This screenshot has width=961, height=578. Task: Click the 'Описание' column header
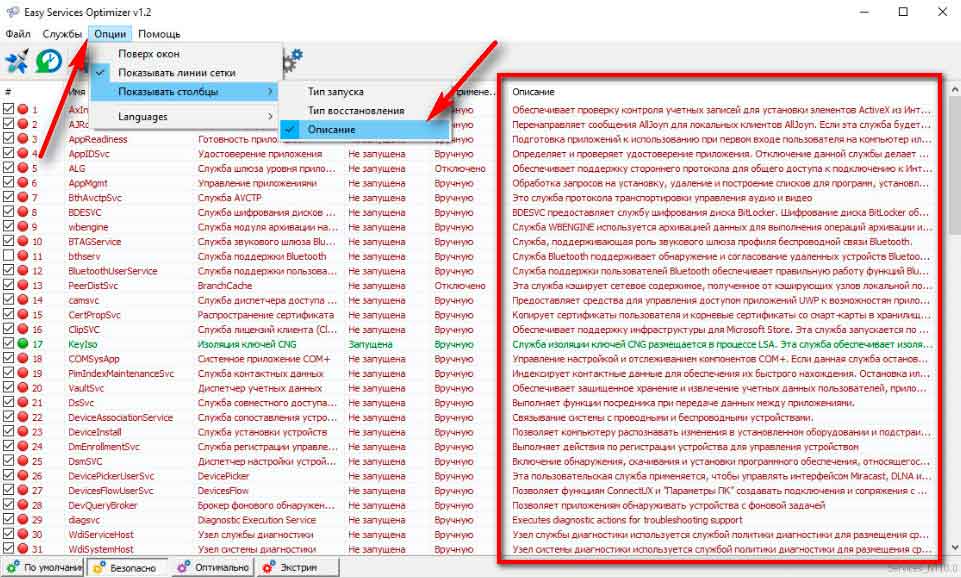(x=720, y=92)
